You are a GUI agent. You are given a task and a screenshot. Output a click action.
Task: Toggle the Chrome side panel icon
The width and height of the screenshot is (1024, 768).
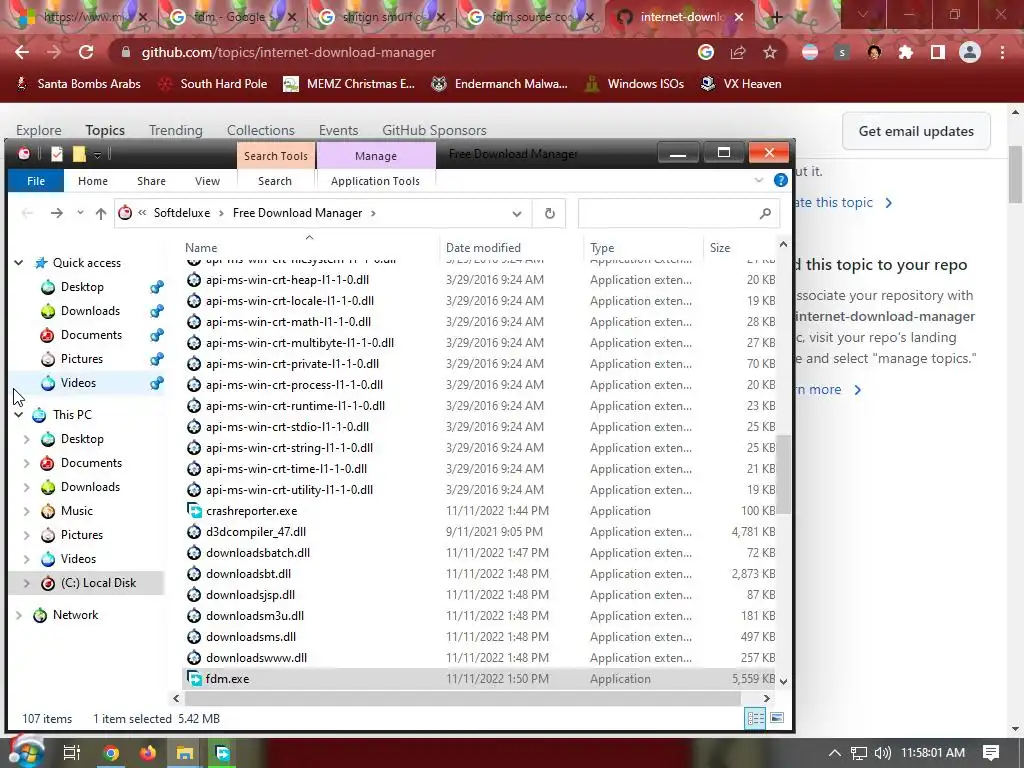(x=938, y=52)
